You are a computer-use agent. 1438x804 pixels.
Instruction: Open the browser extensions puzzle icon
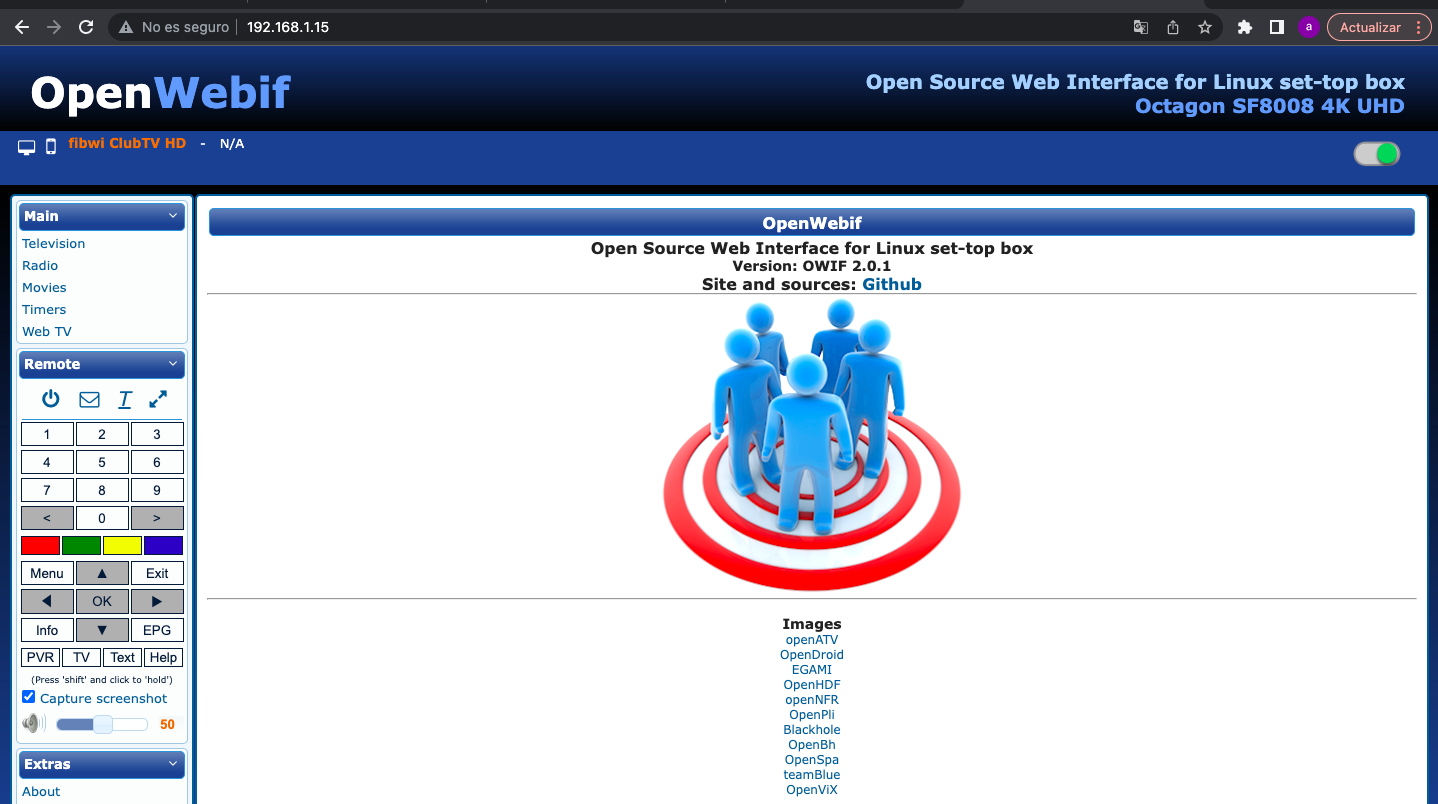(x=1244, y=27)
